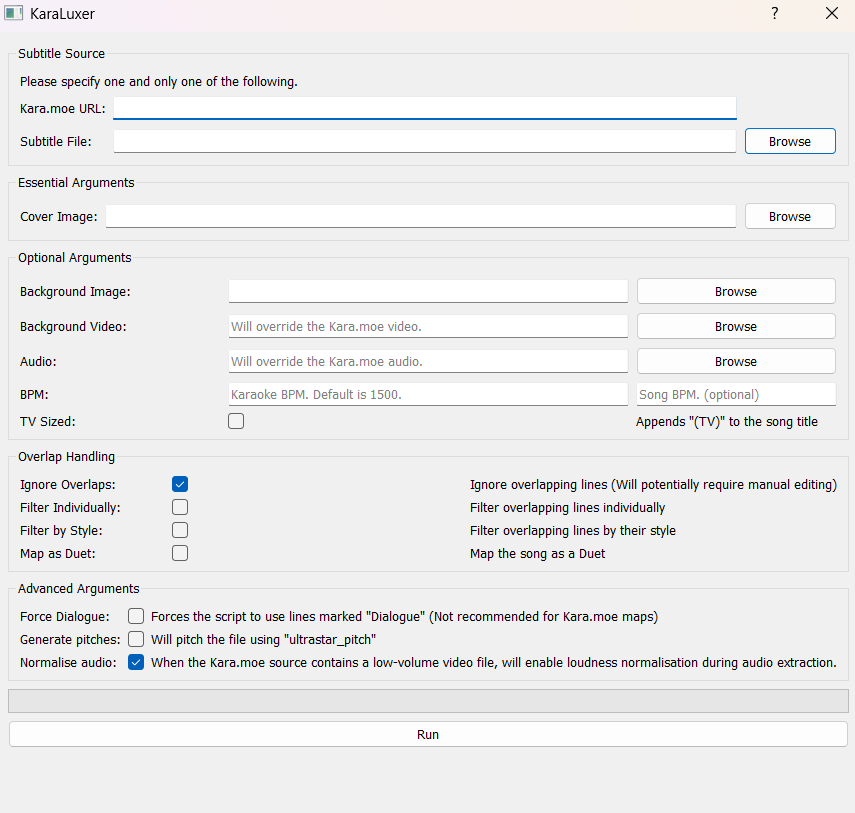This screenshot has height=813, width=855.
Task: Click the Karaoke BPM input field
Action: coord(428,395)
